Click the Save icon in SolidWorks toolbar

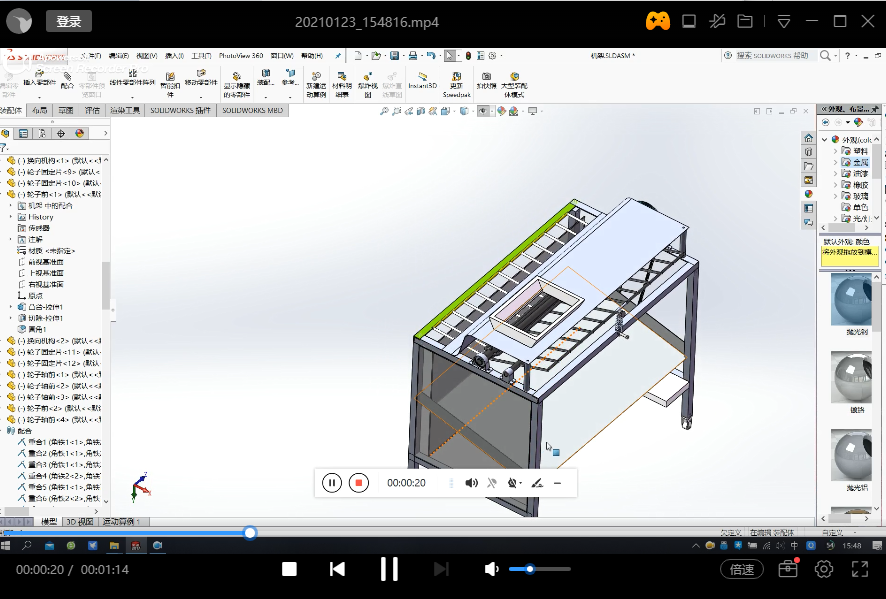[x=394, y=55]
